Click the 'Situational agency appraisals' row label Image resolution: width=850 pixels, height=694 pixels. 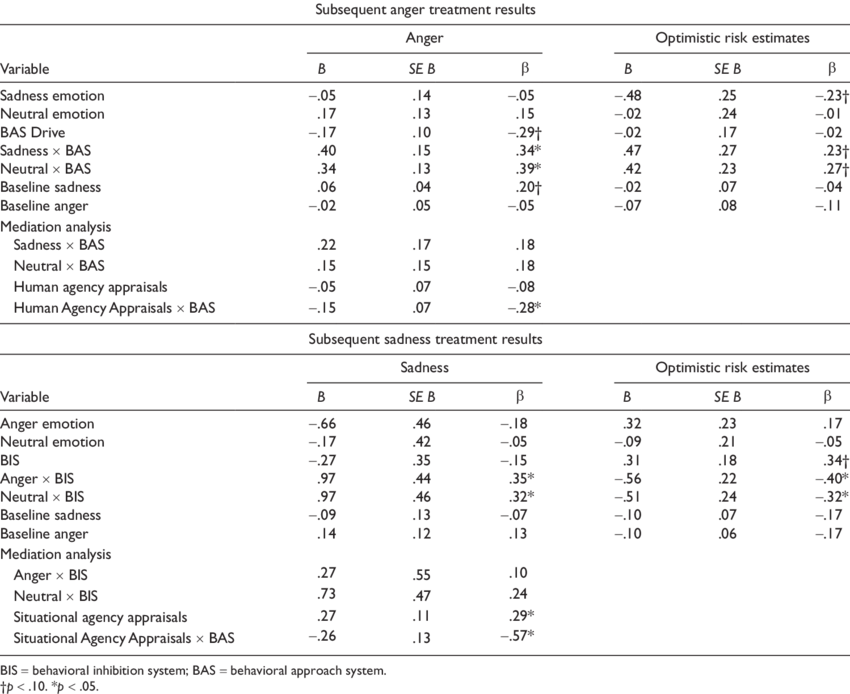click(100, 618)
